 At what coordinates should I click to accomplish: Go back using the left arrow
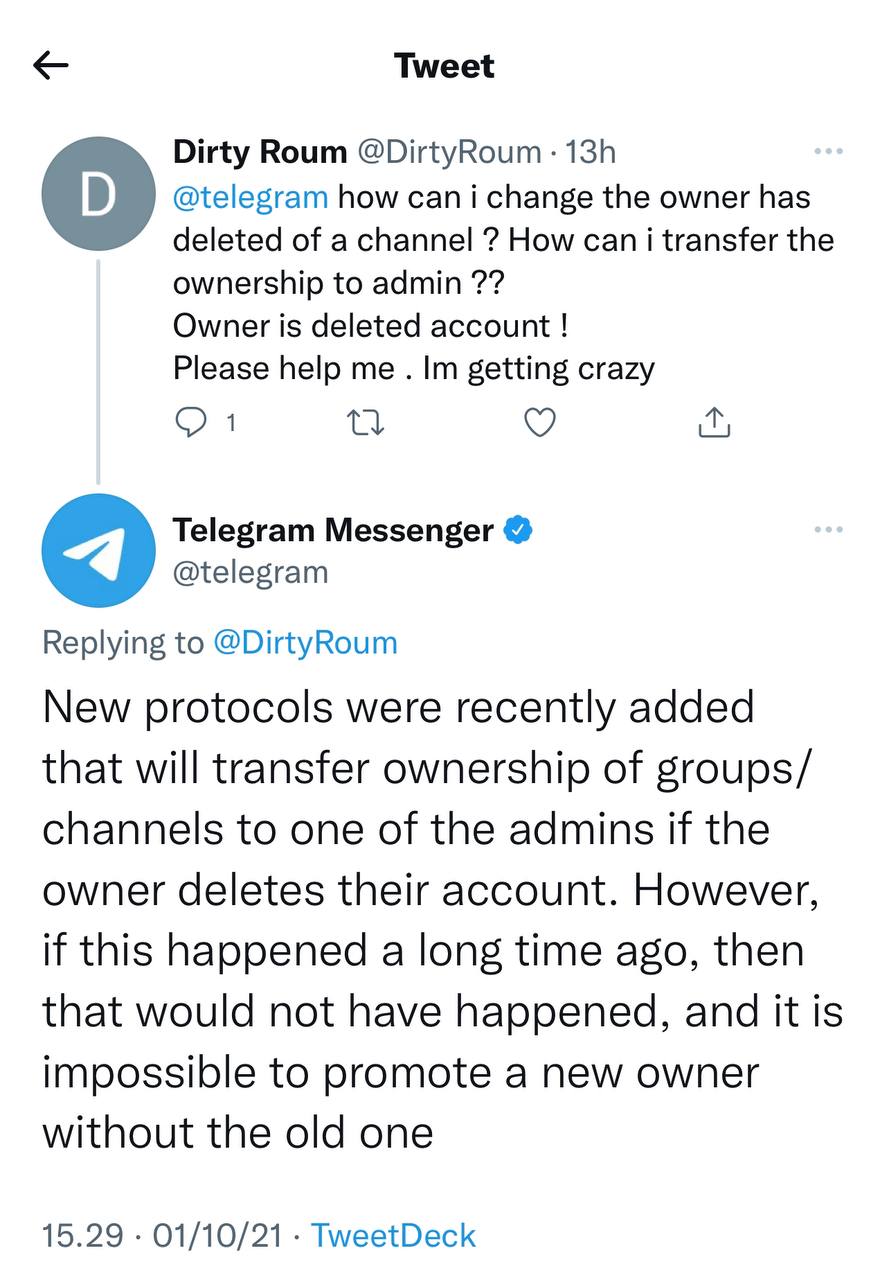click(51, 67)
